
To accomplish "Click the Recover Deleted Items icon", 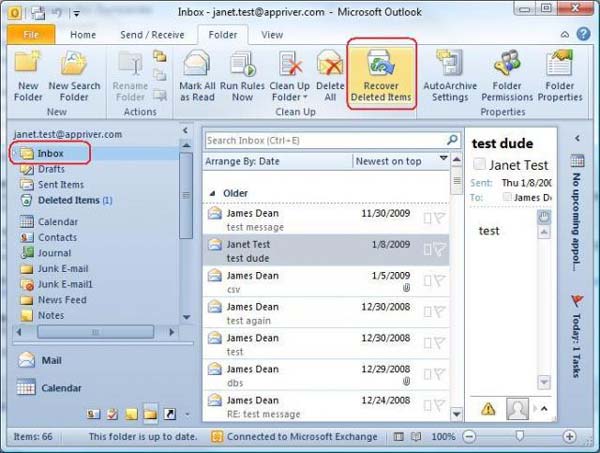I will pos(380,64).
